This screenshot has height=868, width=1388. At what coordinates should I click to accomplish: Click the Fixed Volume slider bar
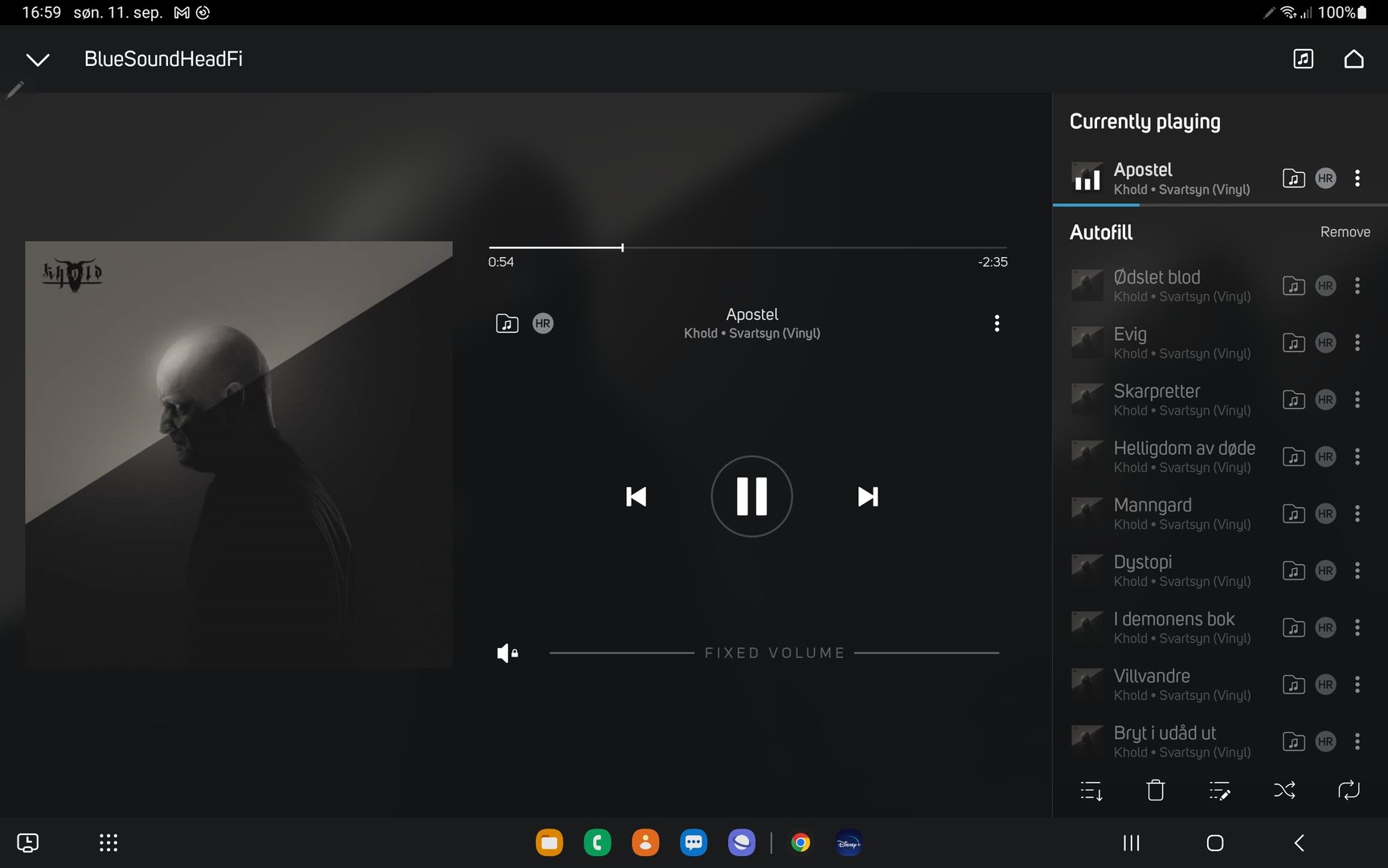click(x=774, y=653)
